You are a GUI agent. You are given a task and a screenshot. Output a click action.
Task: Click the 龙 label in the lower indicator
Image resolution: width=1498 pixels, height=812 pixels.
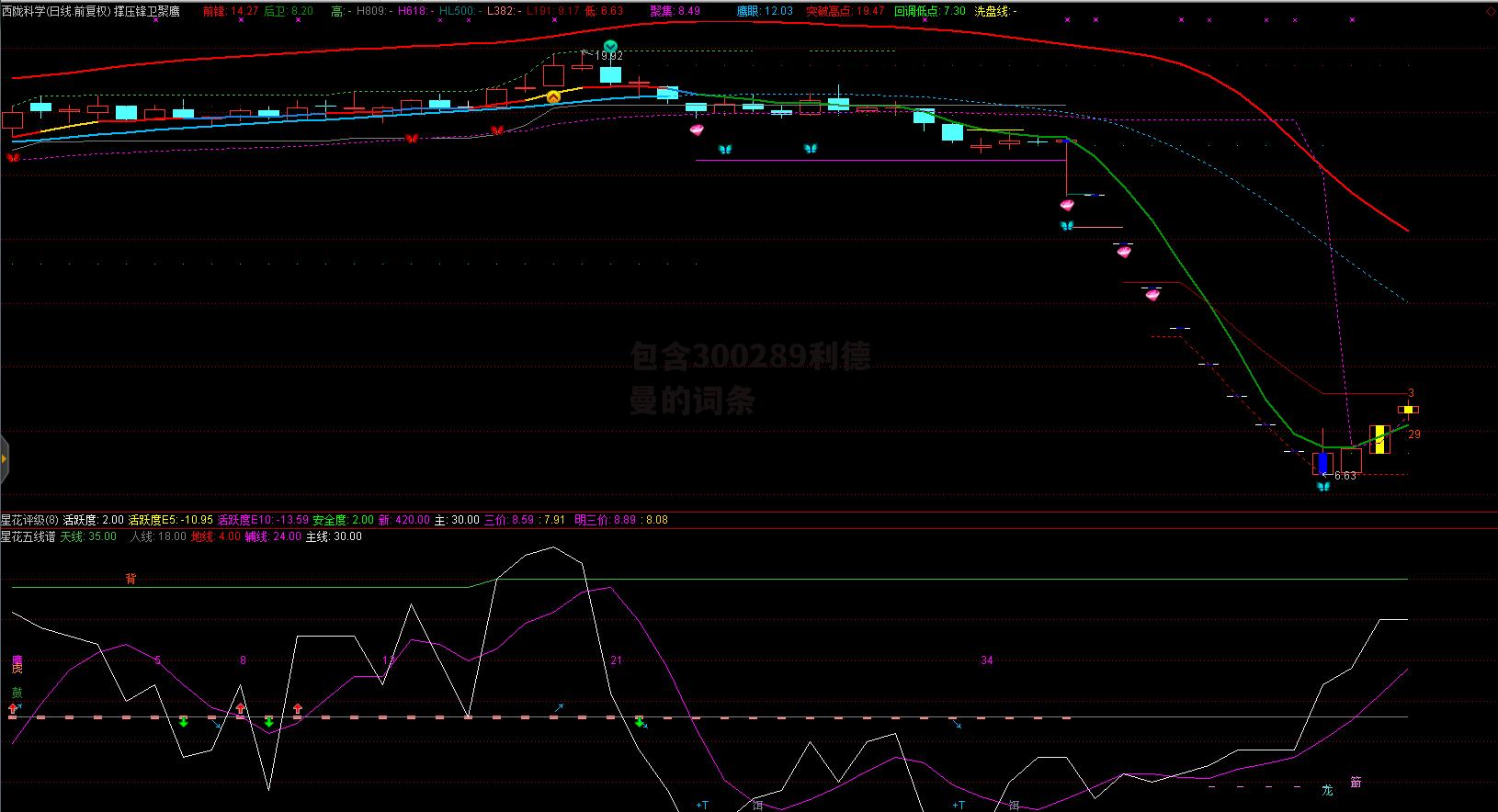click(x=1327, y=790)
